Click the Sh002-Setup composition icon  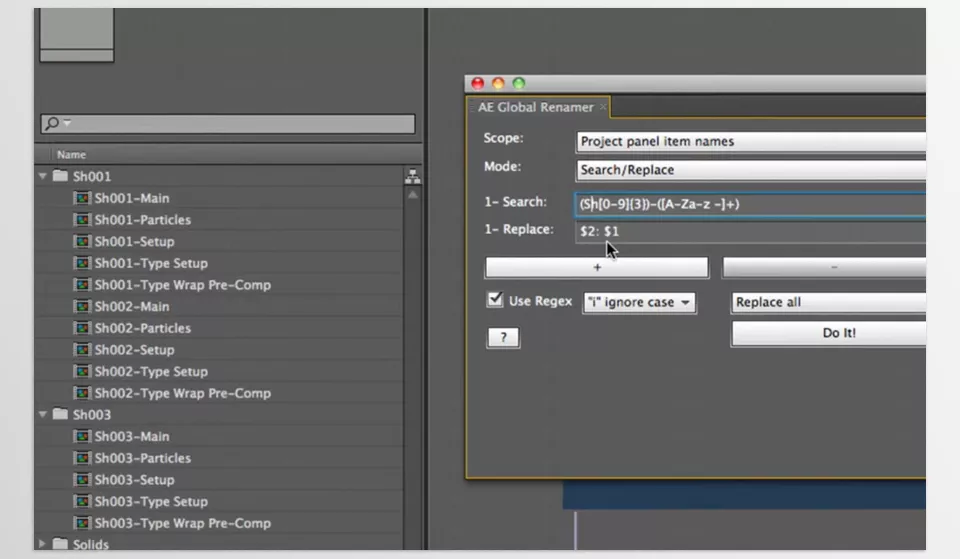pyautogui.click(x=82, y=350)
